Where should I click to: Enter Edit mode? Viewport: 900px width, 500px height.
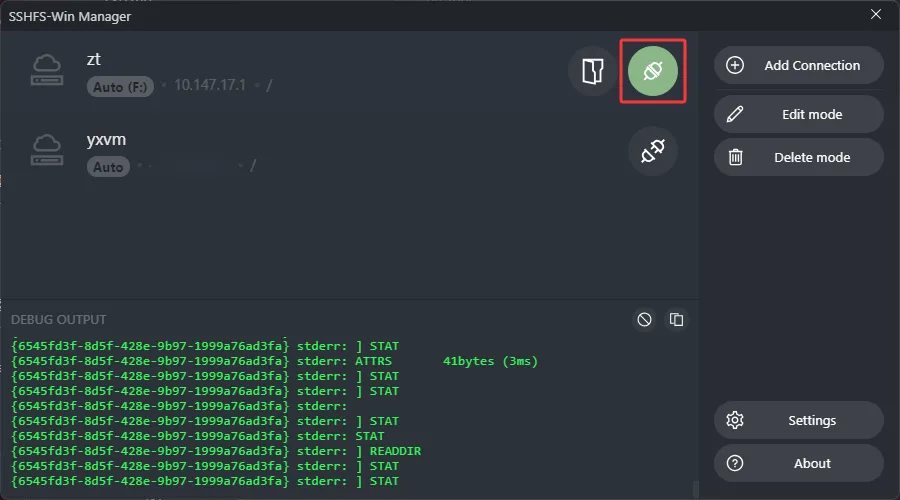pos(798,114)
